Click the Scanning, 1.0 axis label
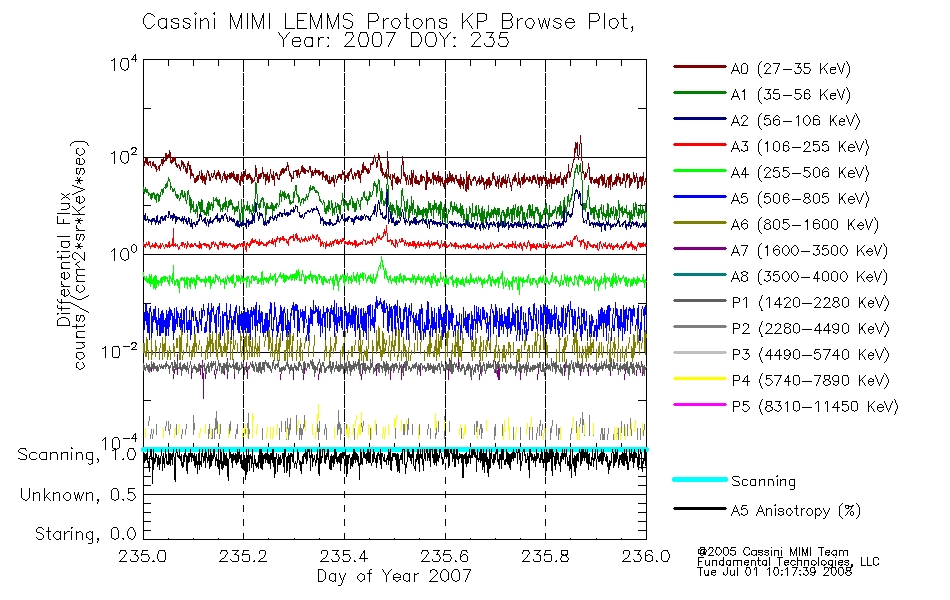Image resolution: width=950 pixels, height=600 pixels. (77, 455)
